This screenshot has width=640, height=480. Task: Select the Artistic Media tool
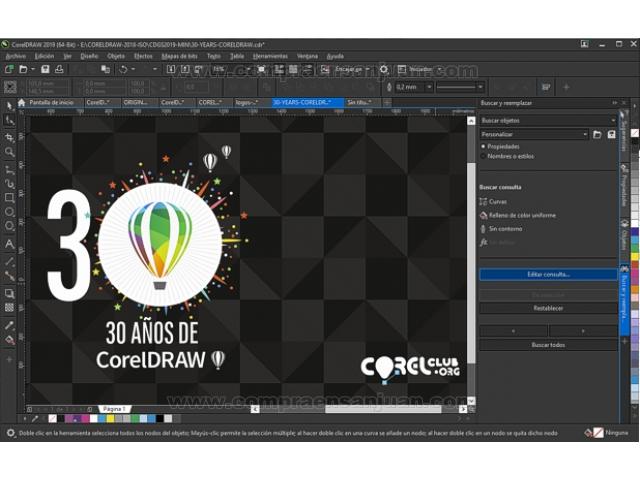(x=9, y=184)
